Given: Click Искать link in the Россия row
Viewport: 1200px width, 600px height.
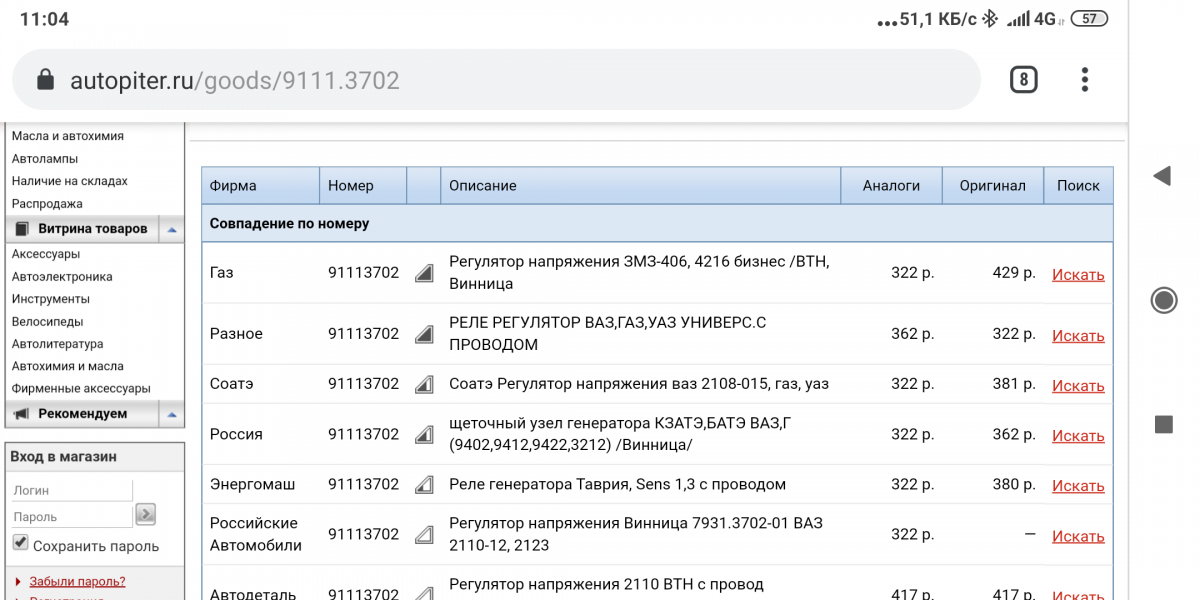Looking at the screenshot, I should pos(1078,436).
